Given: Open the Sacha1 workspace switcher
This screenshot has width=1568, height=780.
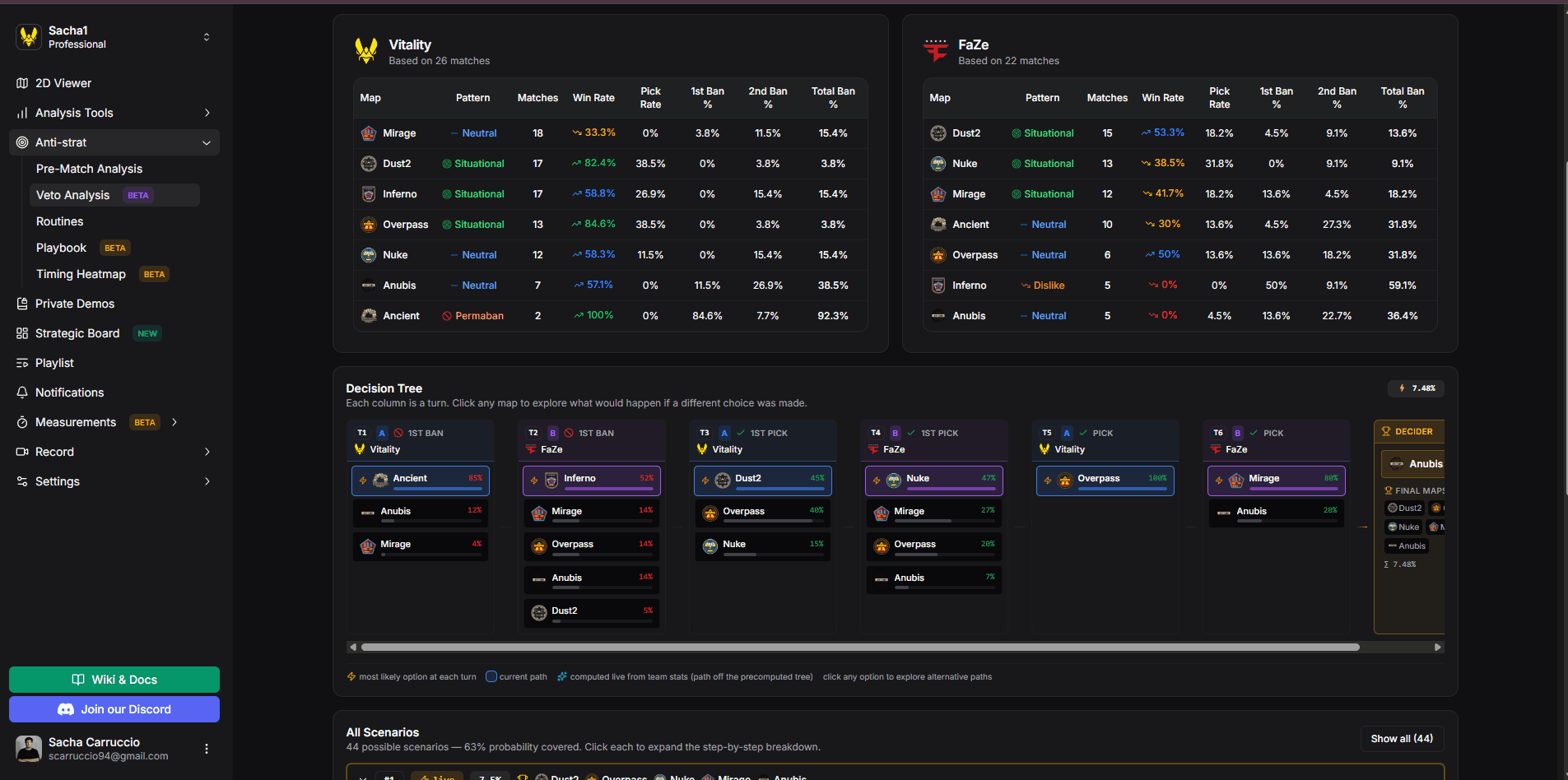Looking at the screenshot, I should click(206, 37).
